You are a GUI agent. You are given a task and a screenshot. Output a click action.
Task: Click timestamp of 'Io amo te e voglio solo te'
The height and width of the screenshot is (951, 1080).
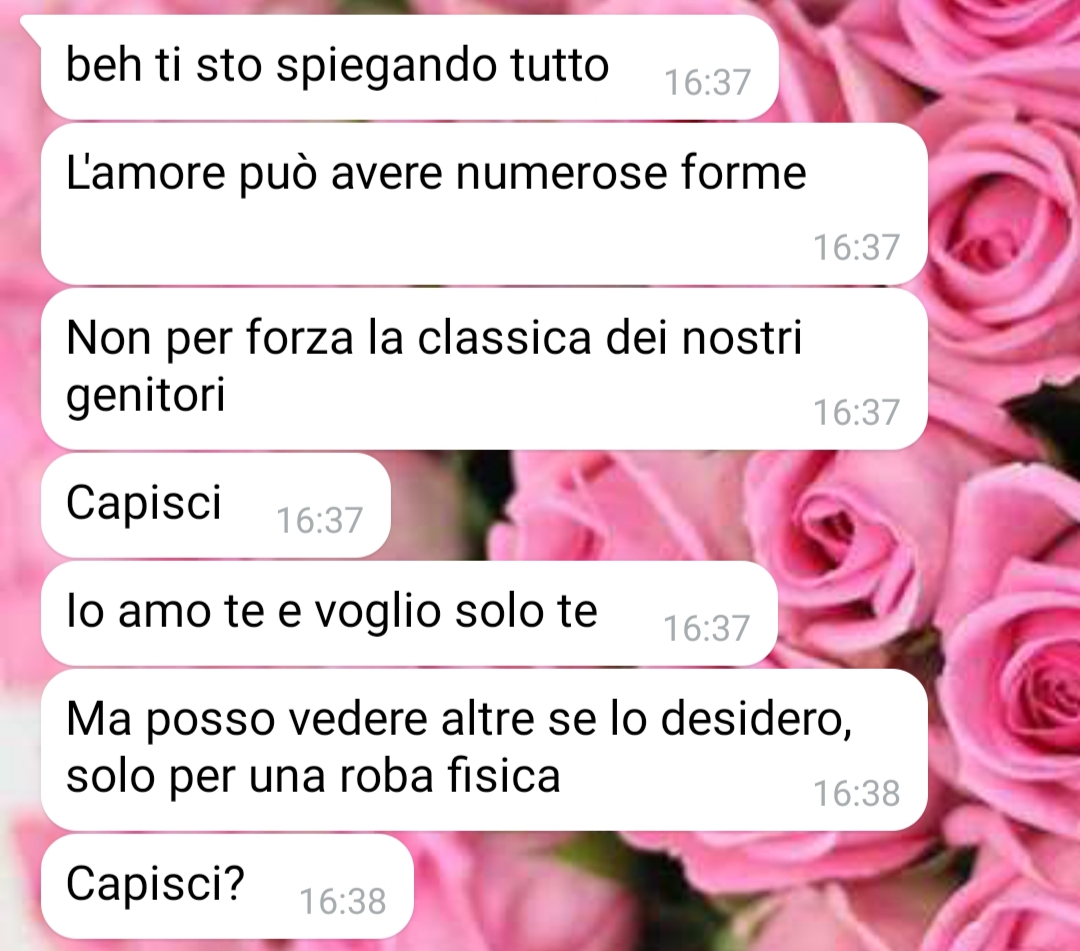pyautogui.click(x=706, y=629)
